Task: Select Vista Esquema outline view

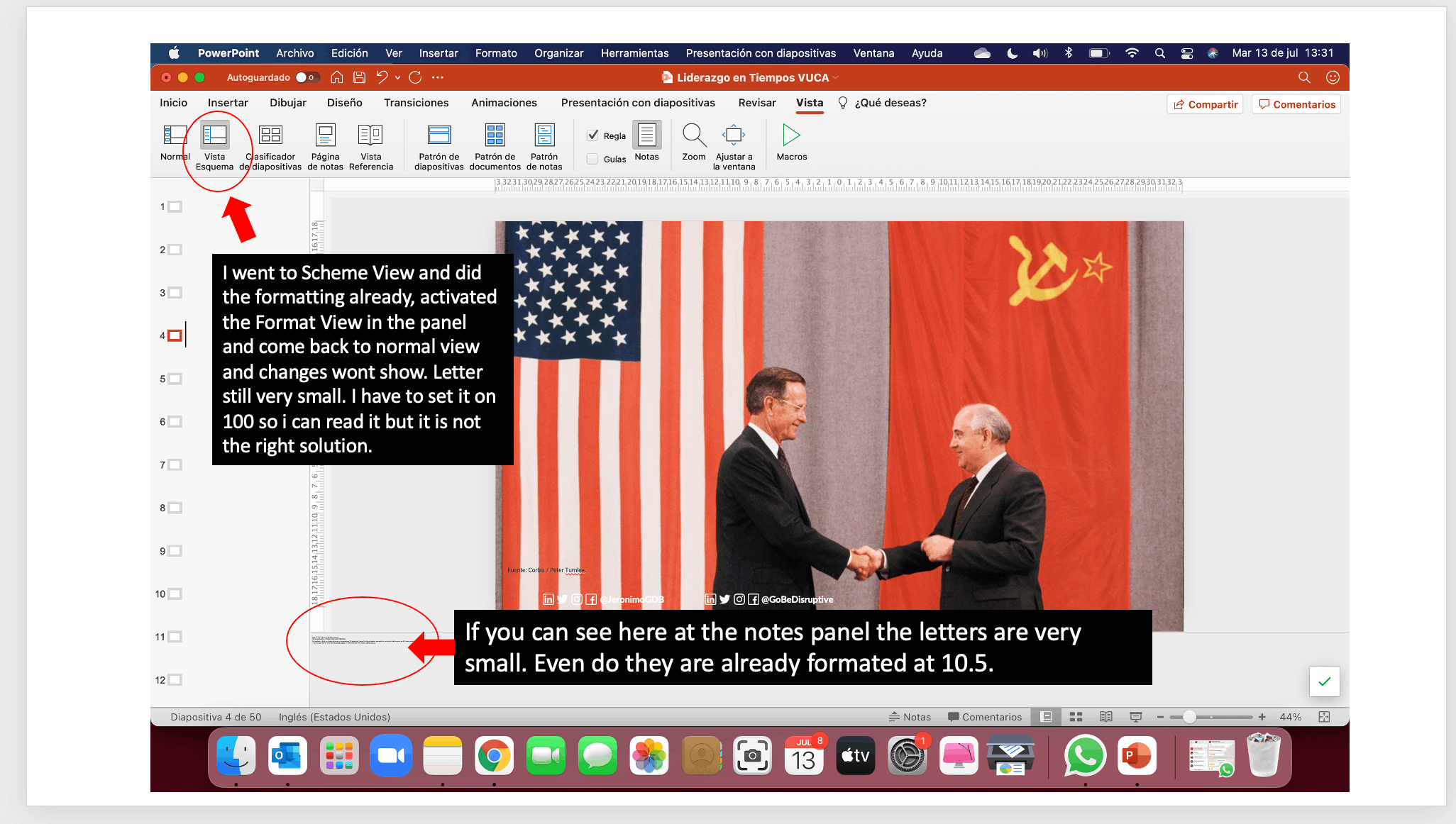Action: [x=214, y=146]
